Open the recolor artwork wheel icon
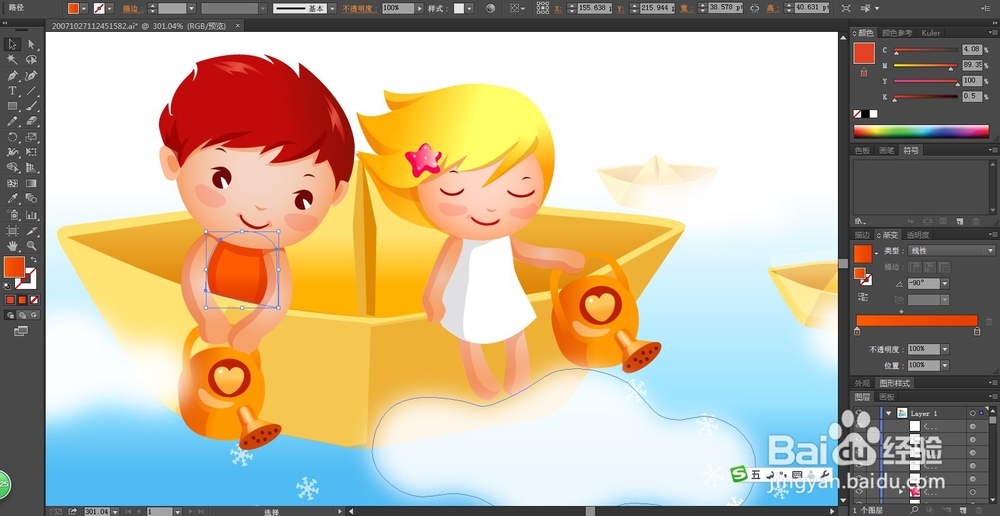Screen dimensions: 1000x516 490,8
